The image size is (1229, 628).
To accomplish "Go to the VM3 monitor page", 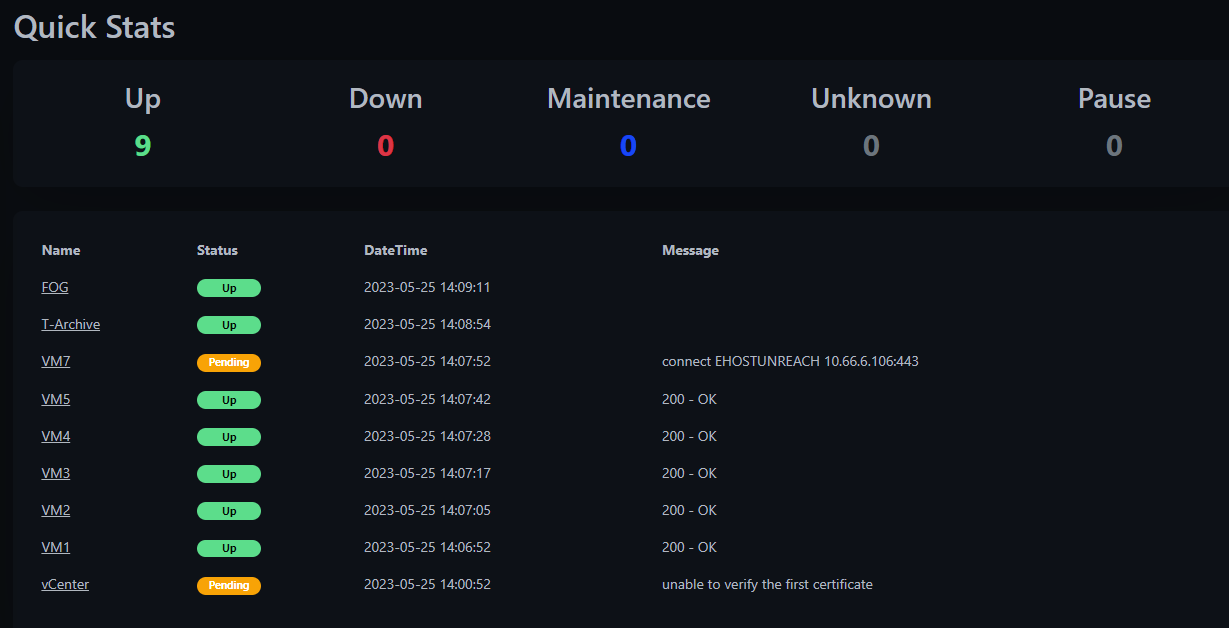I will [56, 474].
